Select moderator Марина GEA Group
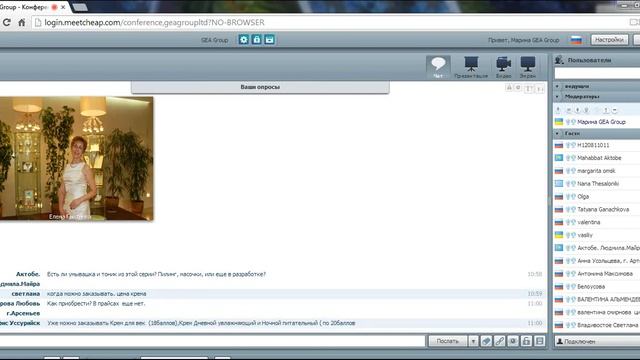Screen dimensions: 640x360 [601, 122]
